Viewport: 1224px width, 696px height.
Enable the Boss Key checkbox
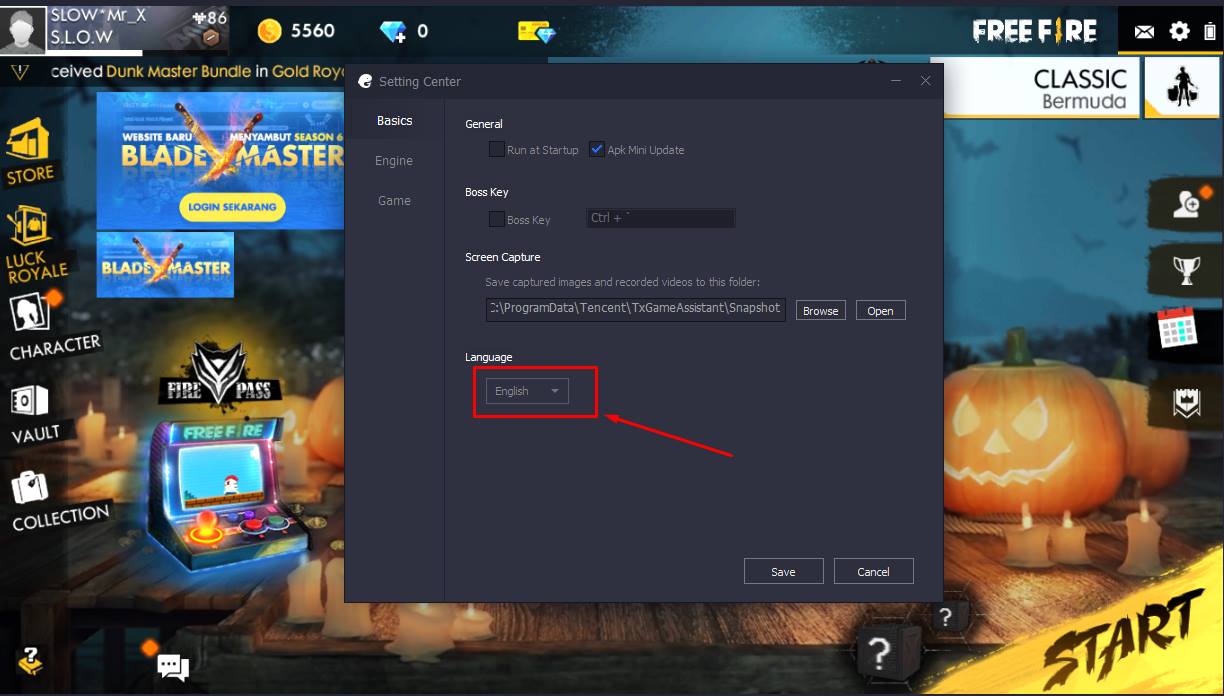tap(496, 219)
